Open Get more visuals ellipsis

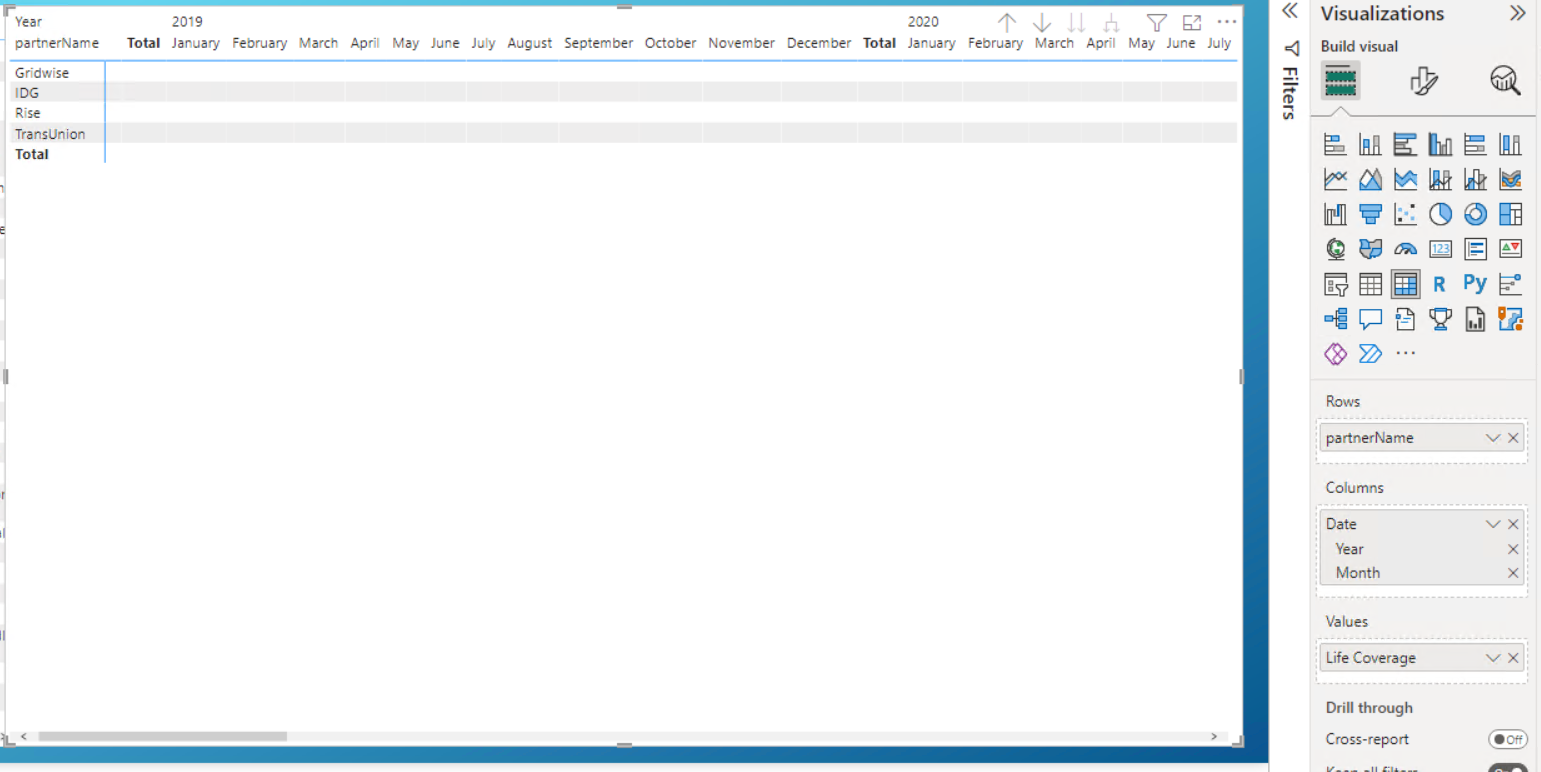[x=1405, y=353]
